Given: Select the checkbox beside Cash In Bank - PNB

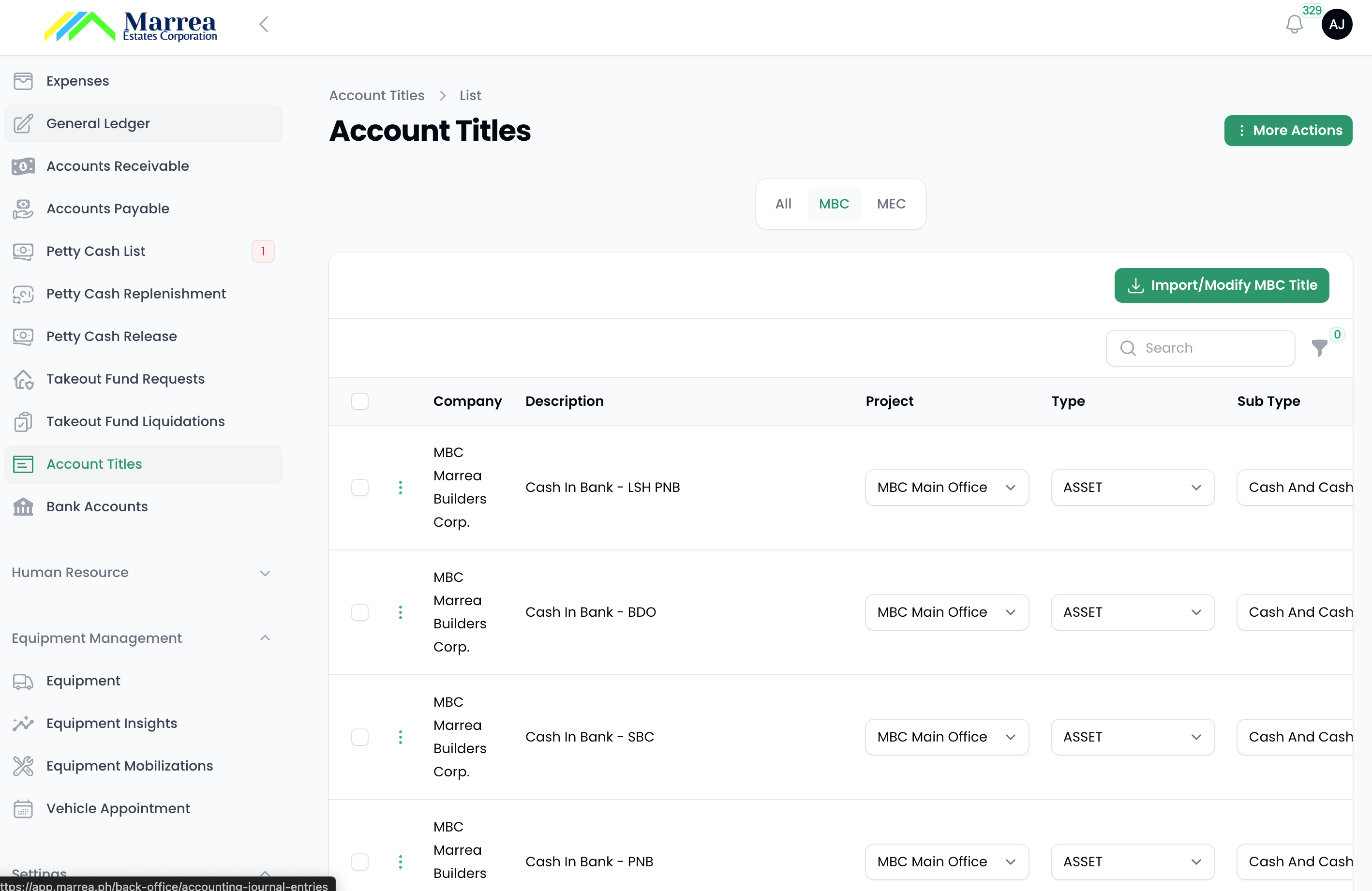Looking at the screenshot, I should tap(360, 862).
